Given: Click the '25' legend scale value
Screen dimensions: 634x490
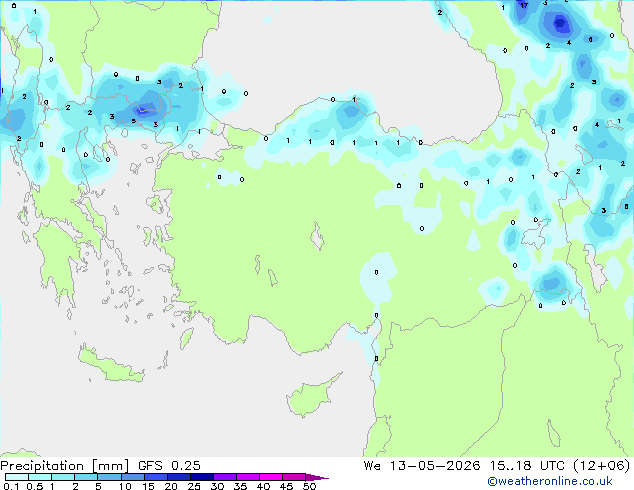Looking at the screenshot, I should point(194,486).
